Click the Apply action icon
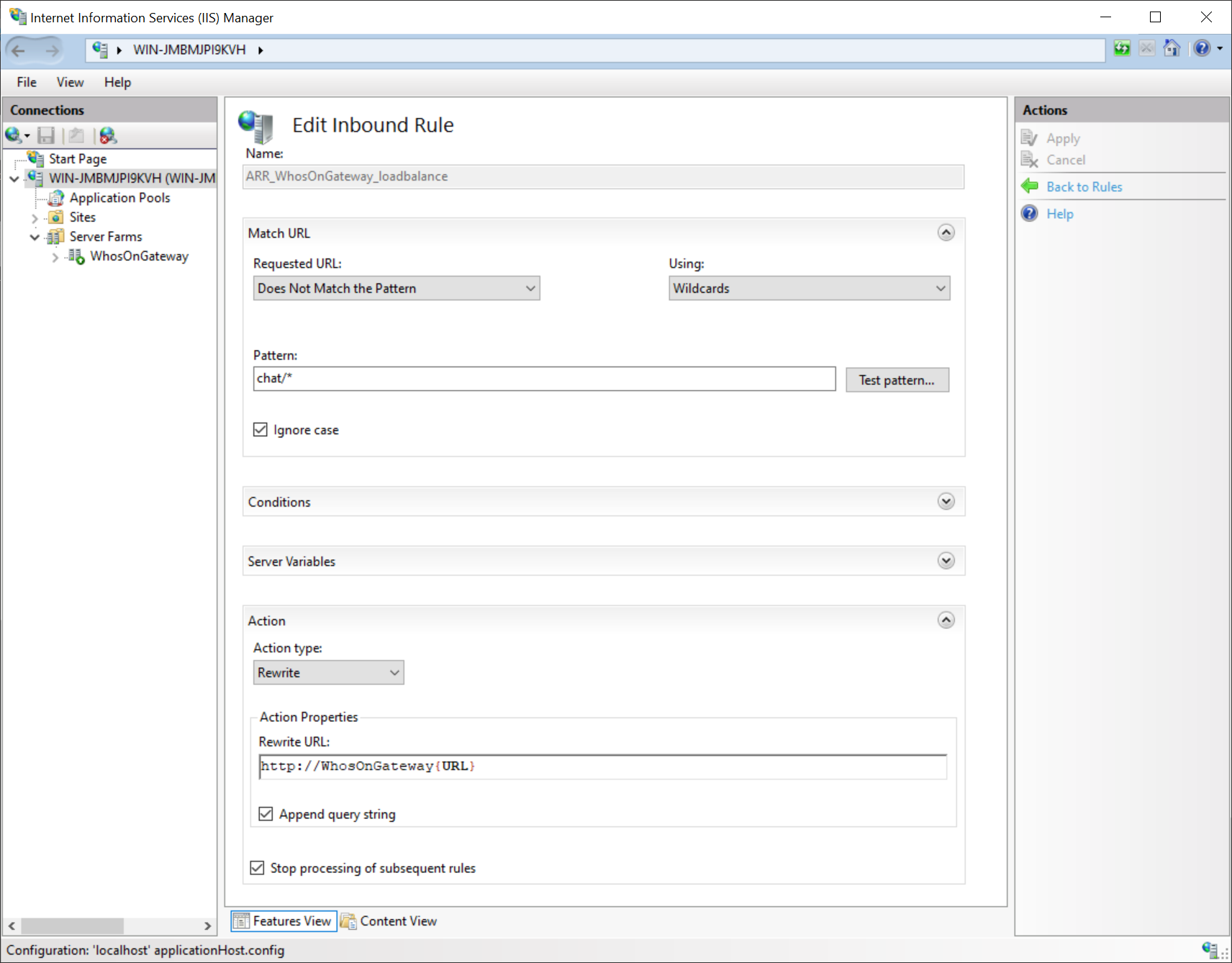 (1029, 137)
